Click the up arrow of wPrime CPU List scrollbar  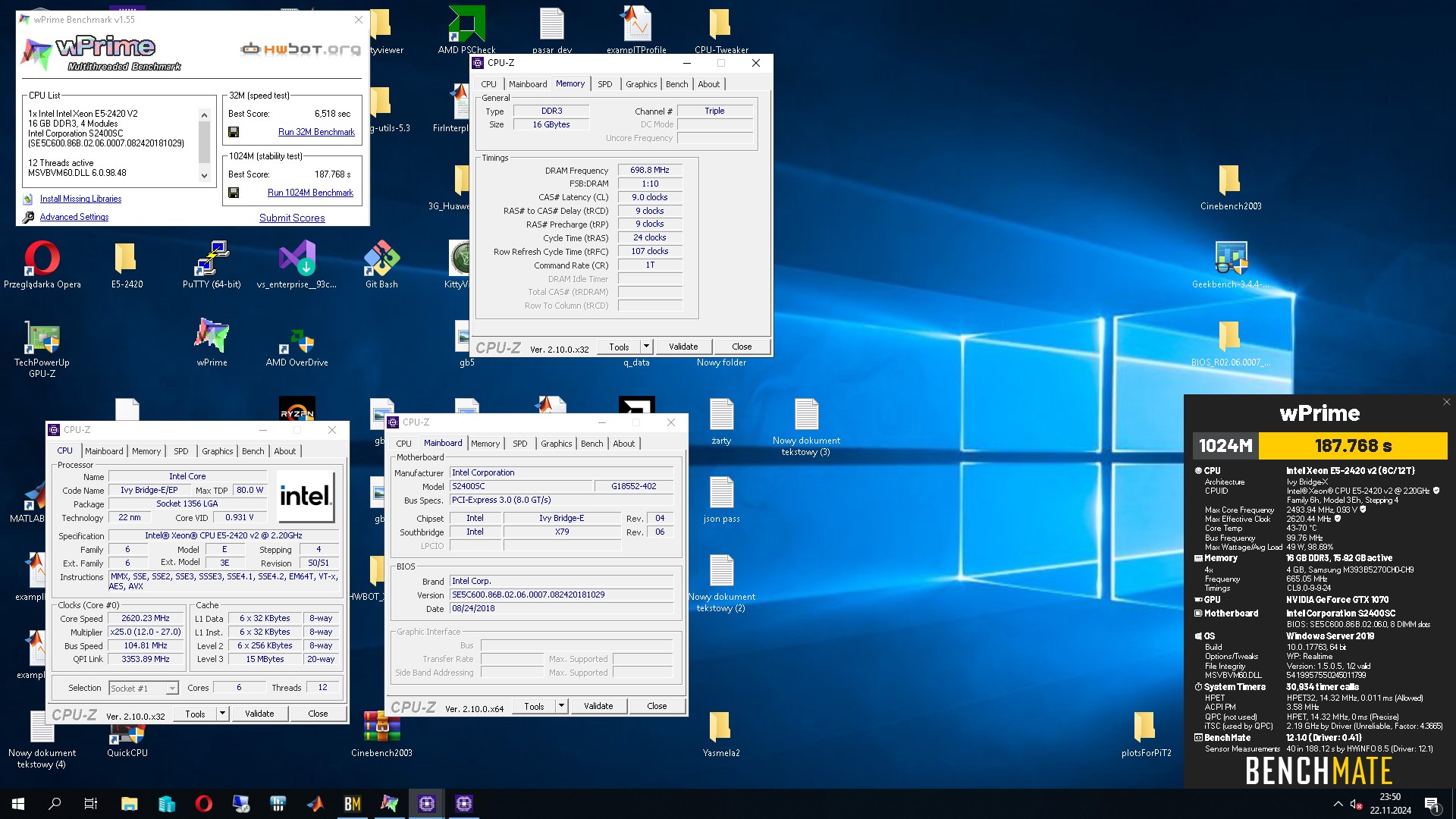(x=204, y=115)
